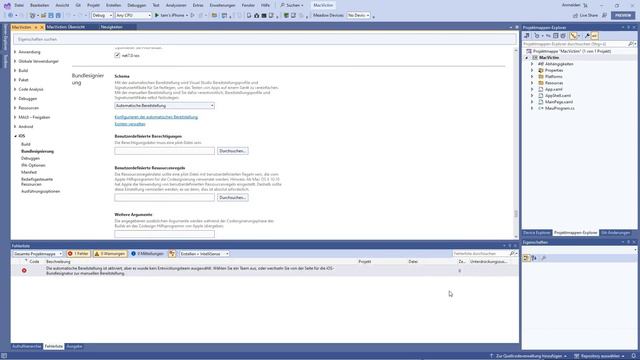Image resolution: width=640 pixels, height=360 pixels.
Task: Select MauiProgram.cs in Projektmappen-Explorer
Action: pos(560,109)
